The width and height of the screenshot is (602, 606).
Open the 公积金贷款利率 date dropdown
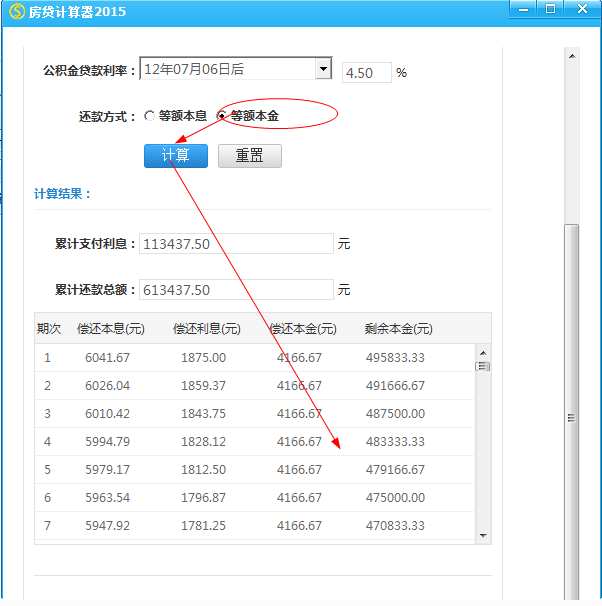(323, 69)
